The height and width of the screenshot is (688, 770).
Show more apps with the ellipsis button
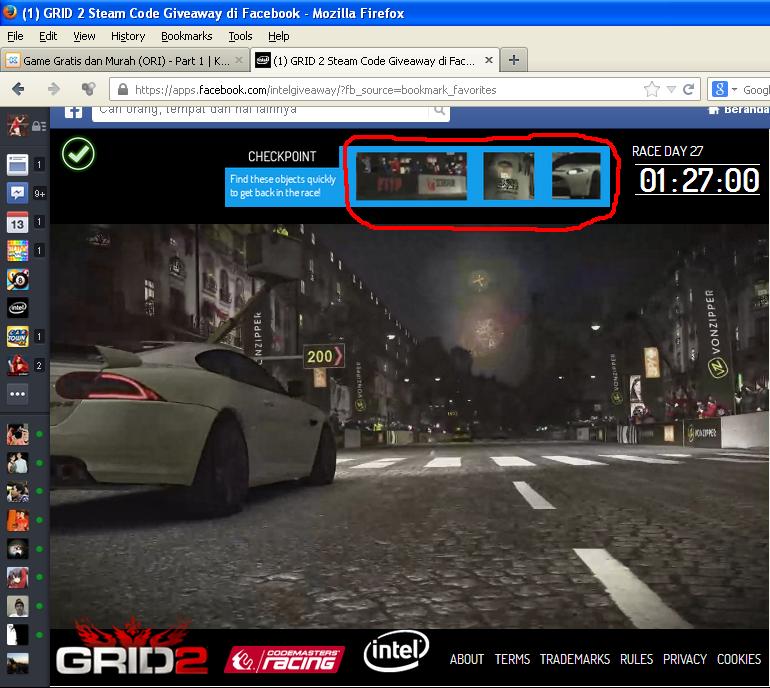click(x=17, y=394)
